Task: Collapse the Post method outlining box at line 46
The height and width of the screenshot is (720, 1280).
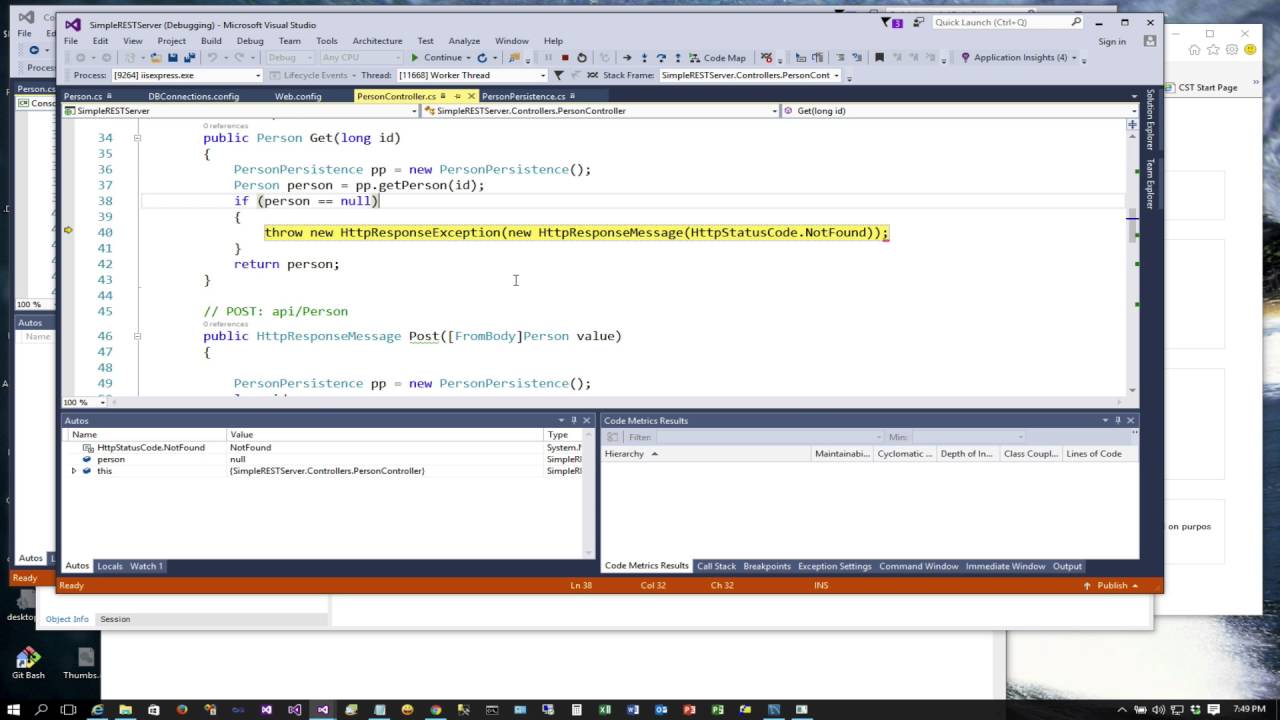Action: pyautogui.click(x=138, y=336)
